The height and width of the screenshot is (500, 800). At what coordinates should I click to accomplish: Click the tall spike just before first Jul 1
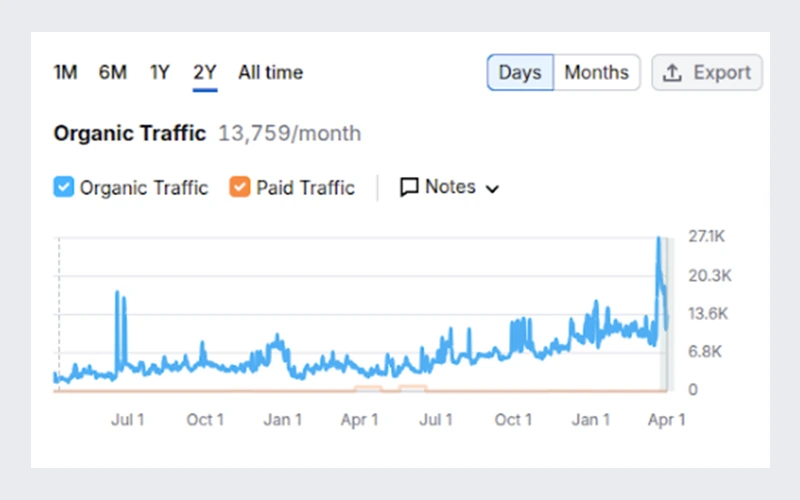[x=118, y=295]
